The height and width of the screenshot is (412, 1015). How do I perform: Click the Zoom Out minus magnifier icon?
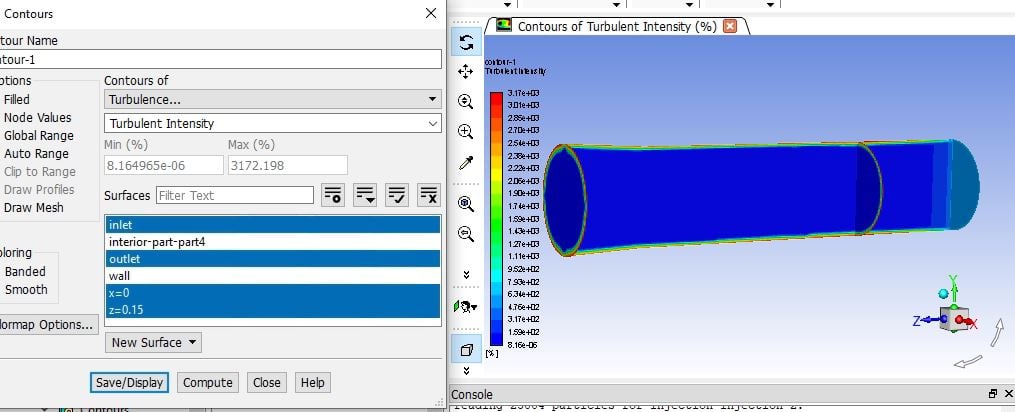465,233
